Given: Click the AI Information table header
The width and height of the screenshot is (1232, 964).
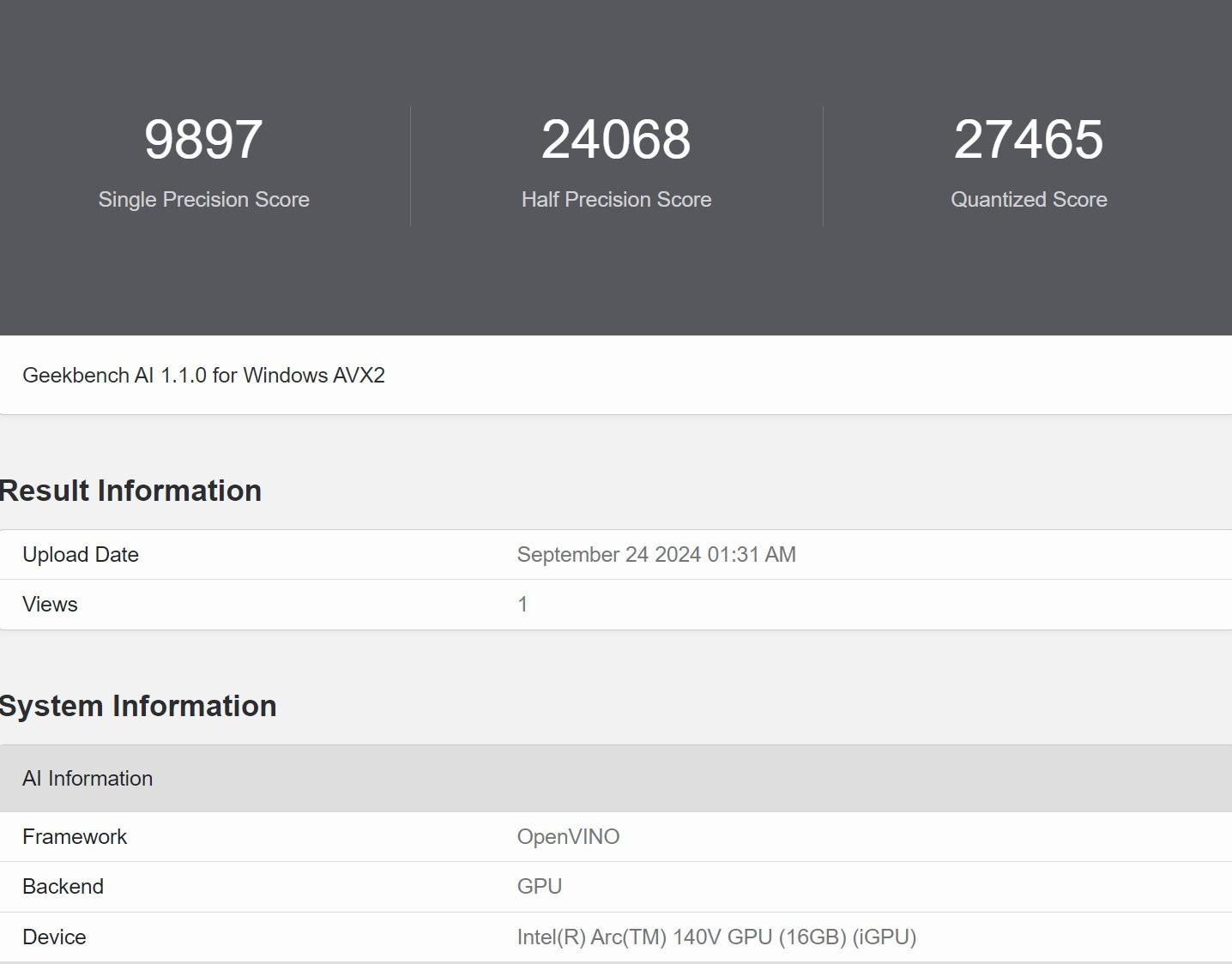Looking at the screenshot, I should (x=88, y=779).
